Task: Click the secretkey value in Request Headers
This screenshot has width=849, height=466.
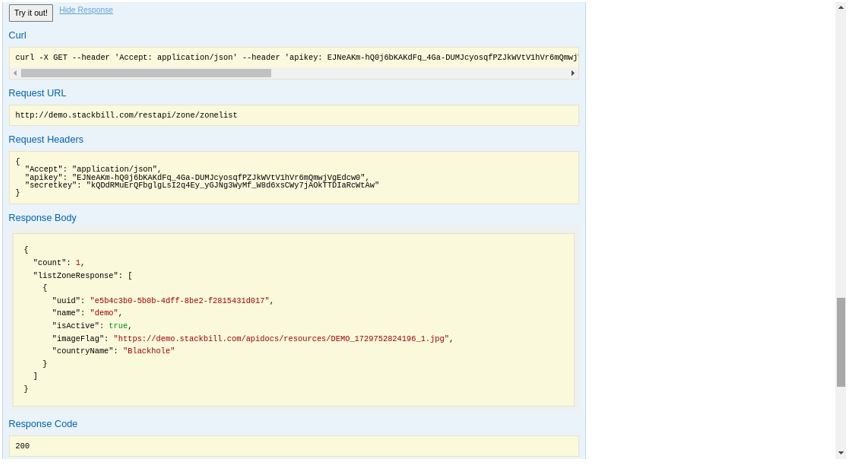Action: 232,185
